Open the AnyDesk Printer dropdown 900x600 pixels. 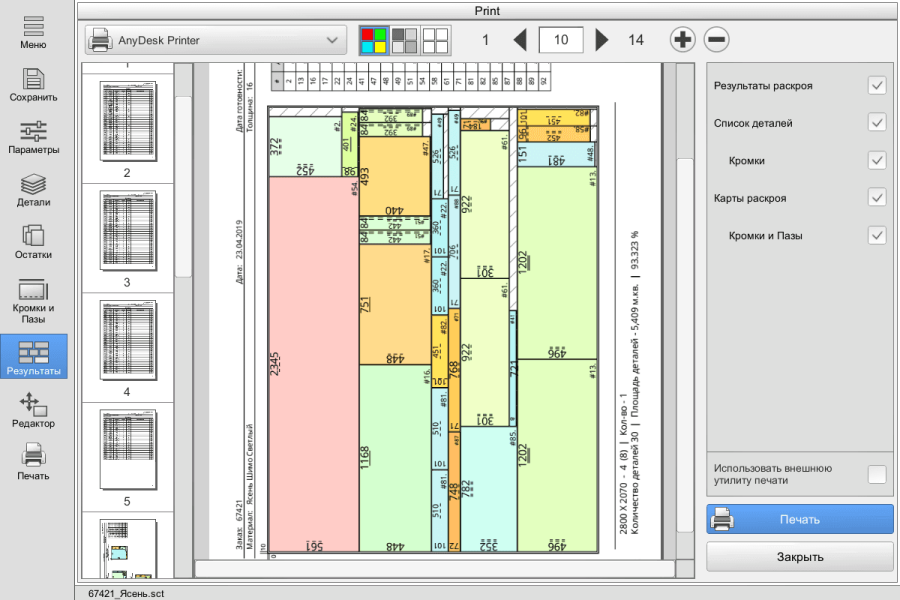pos(216,40)
